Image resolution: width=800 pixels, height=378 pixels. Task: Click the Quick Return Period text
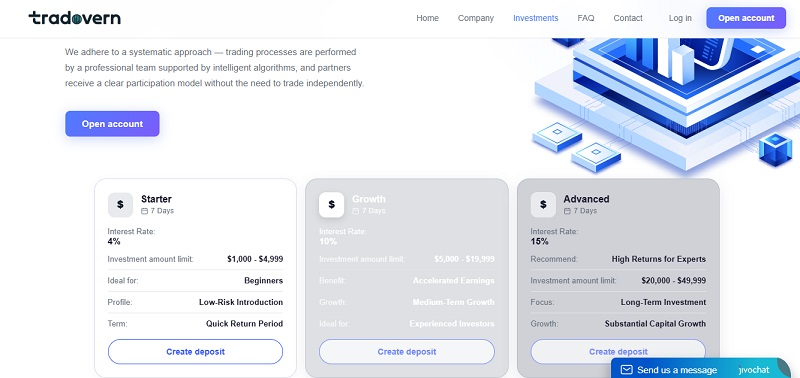click(244, 323)
